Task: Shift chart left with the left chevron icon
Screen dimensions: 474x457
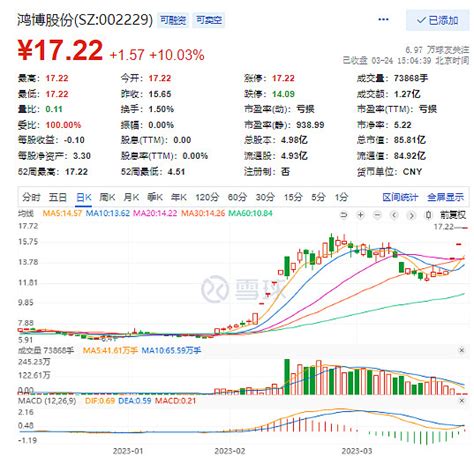Action: click(x=394, y=215)
